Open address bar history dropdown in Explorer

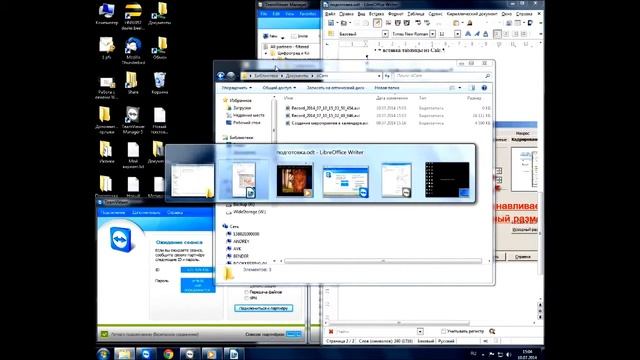[379, 76]
